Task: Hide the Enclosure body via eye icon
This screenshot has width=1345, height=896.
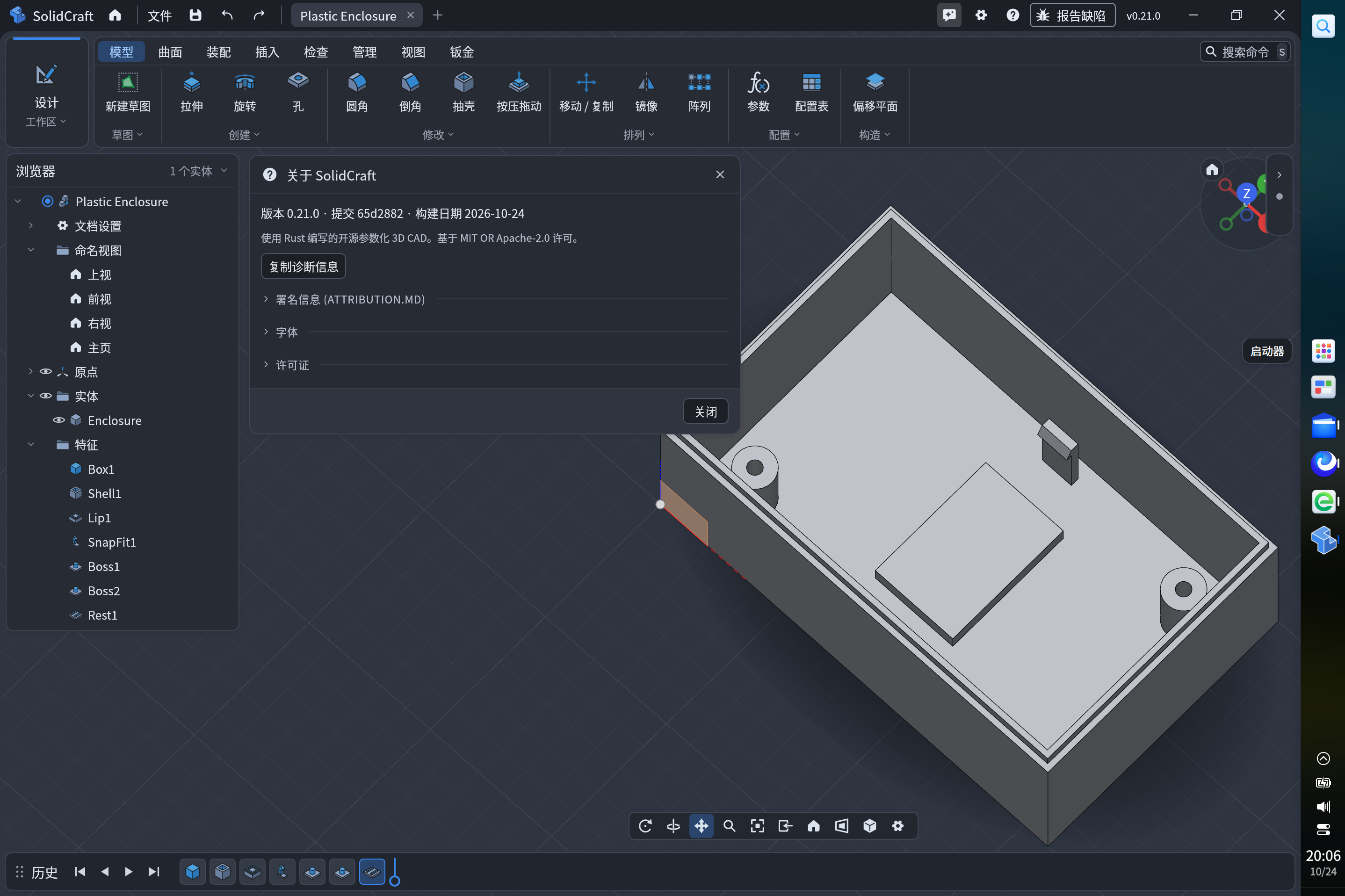Action: pos(59,420)
